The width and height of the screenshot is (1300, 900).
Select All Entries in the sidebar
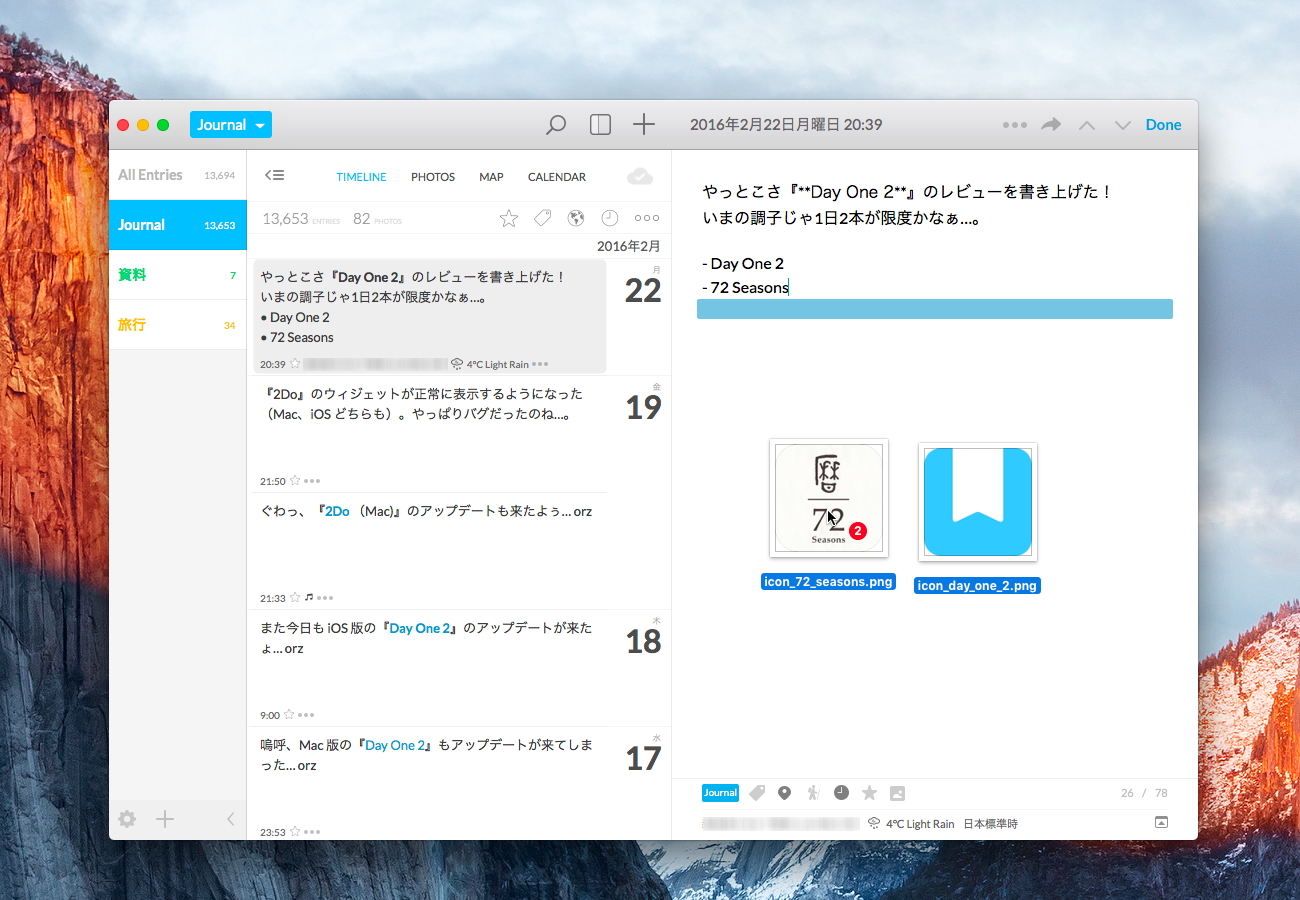177,175
